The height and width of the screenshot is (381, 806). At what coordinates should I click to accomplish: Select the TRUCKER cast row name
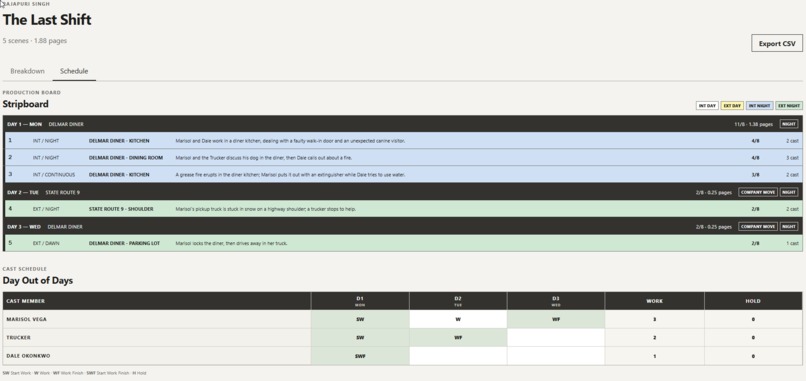(19, 338)
